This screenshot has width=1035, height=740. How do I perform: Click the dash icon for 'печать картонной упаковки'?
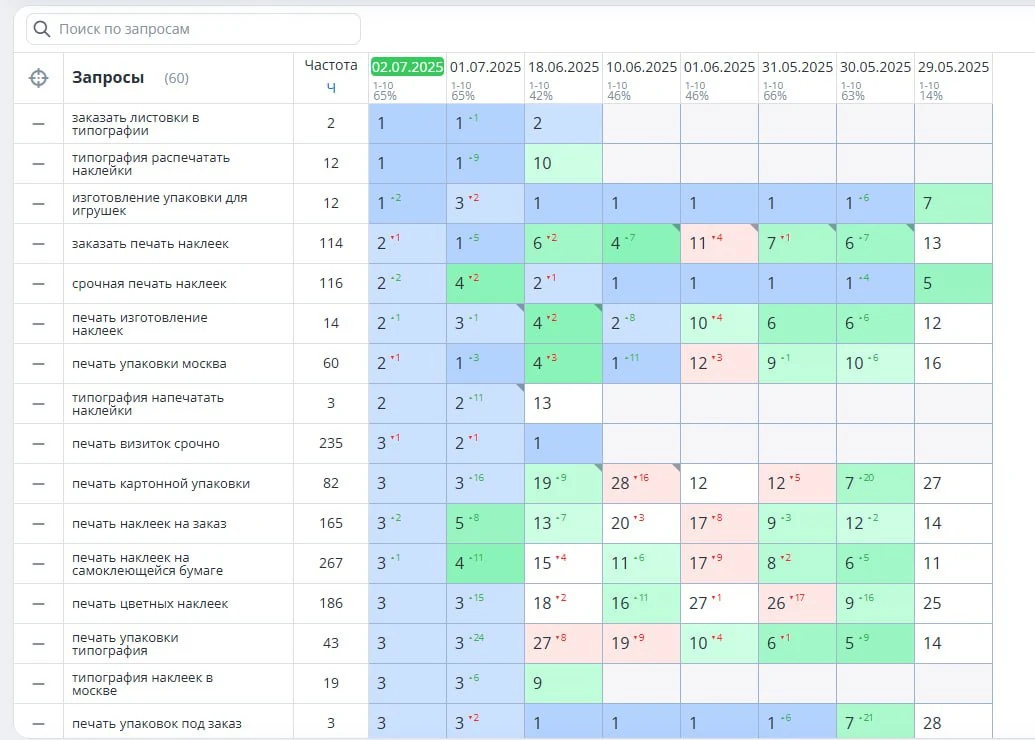(38, 484)
